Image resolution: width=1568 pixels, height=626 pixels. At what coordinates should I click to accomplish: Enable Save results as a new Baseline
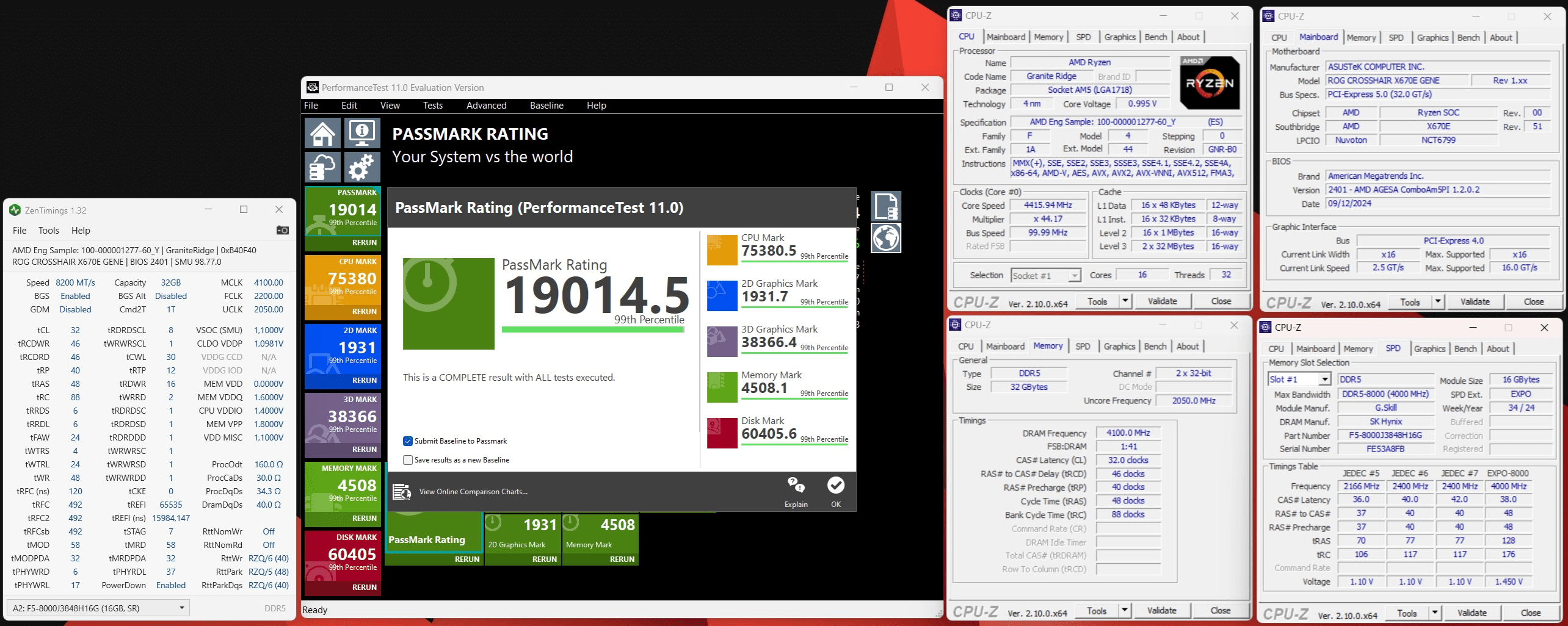click(x=408, y=460)
